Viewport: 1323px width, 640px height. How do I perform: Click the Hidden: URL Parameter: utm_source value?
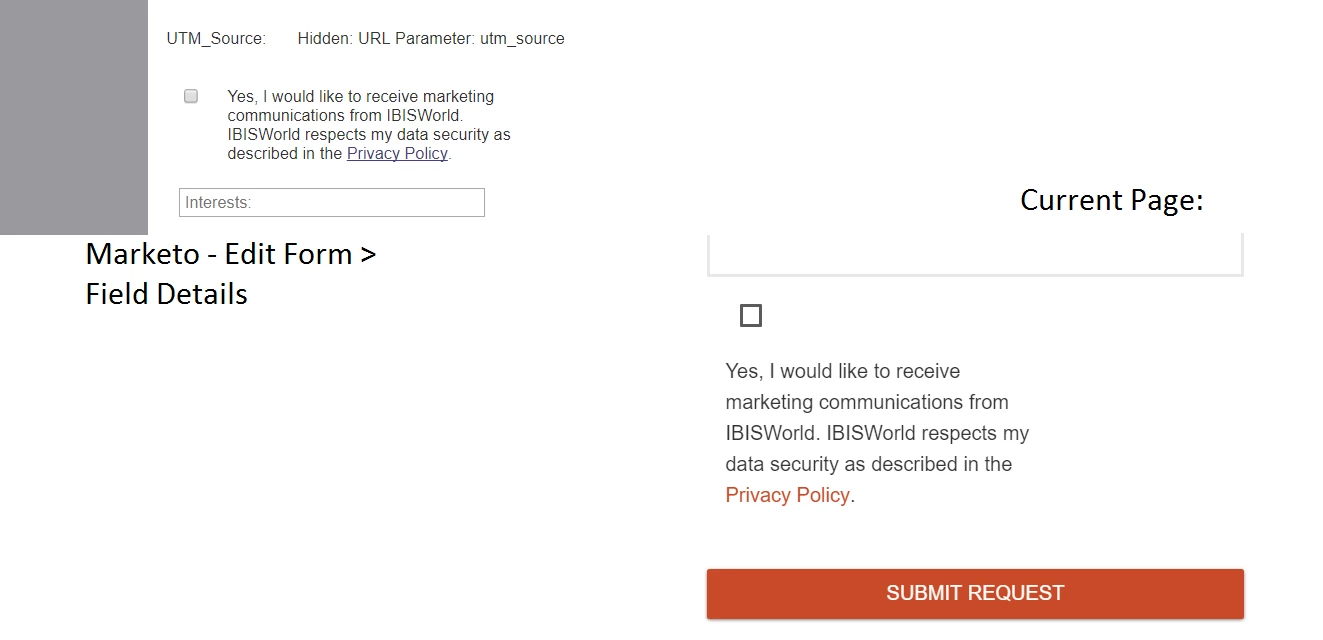tap(431, 39)
